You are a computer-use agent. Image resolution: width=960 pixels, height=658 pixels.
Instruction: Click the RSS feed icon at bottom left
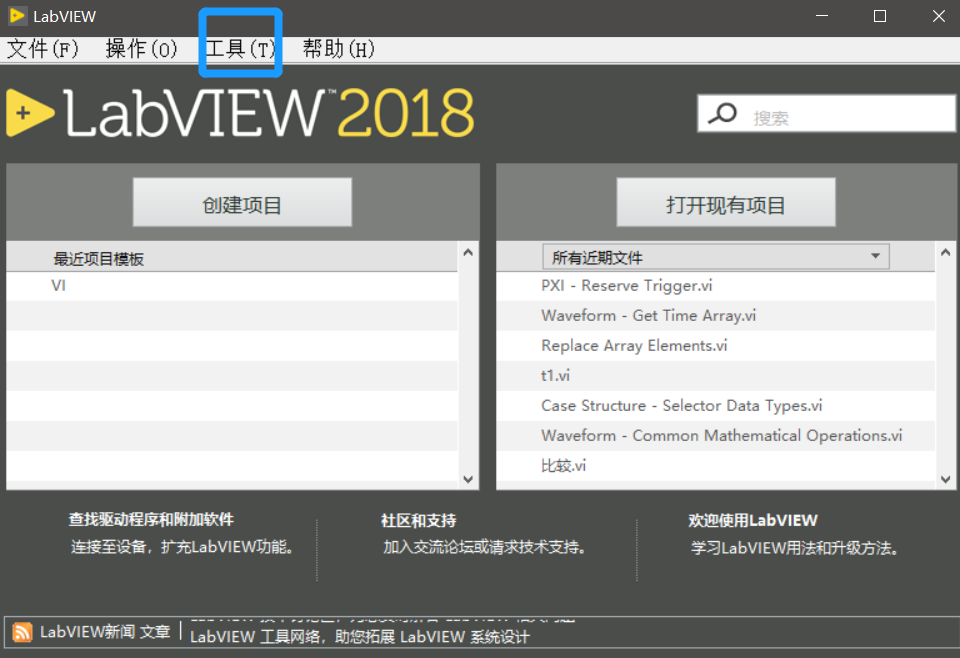[25, 633]
